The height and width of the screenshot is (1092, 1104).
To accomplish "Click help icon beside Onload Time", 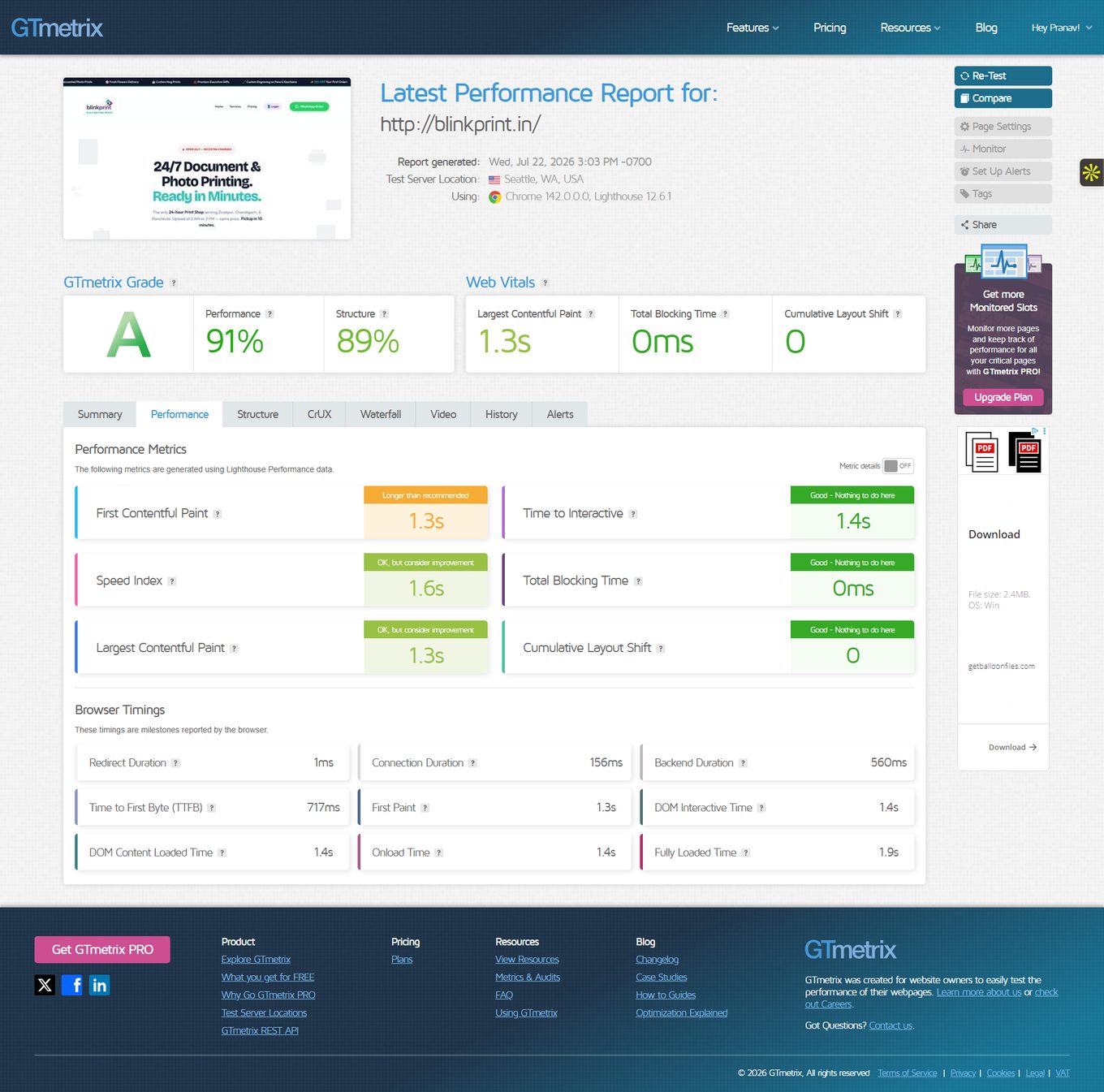I will coord(439,852).
